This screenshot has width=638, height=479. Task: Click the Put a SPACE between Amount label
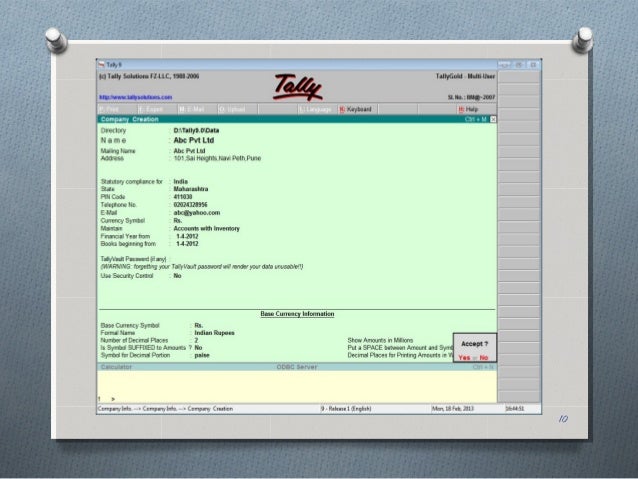click(400, 348)
